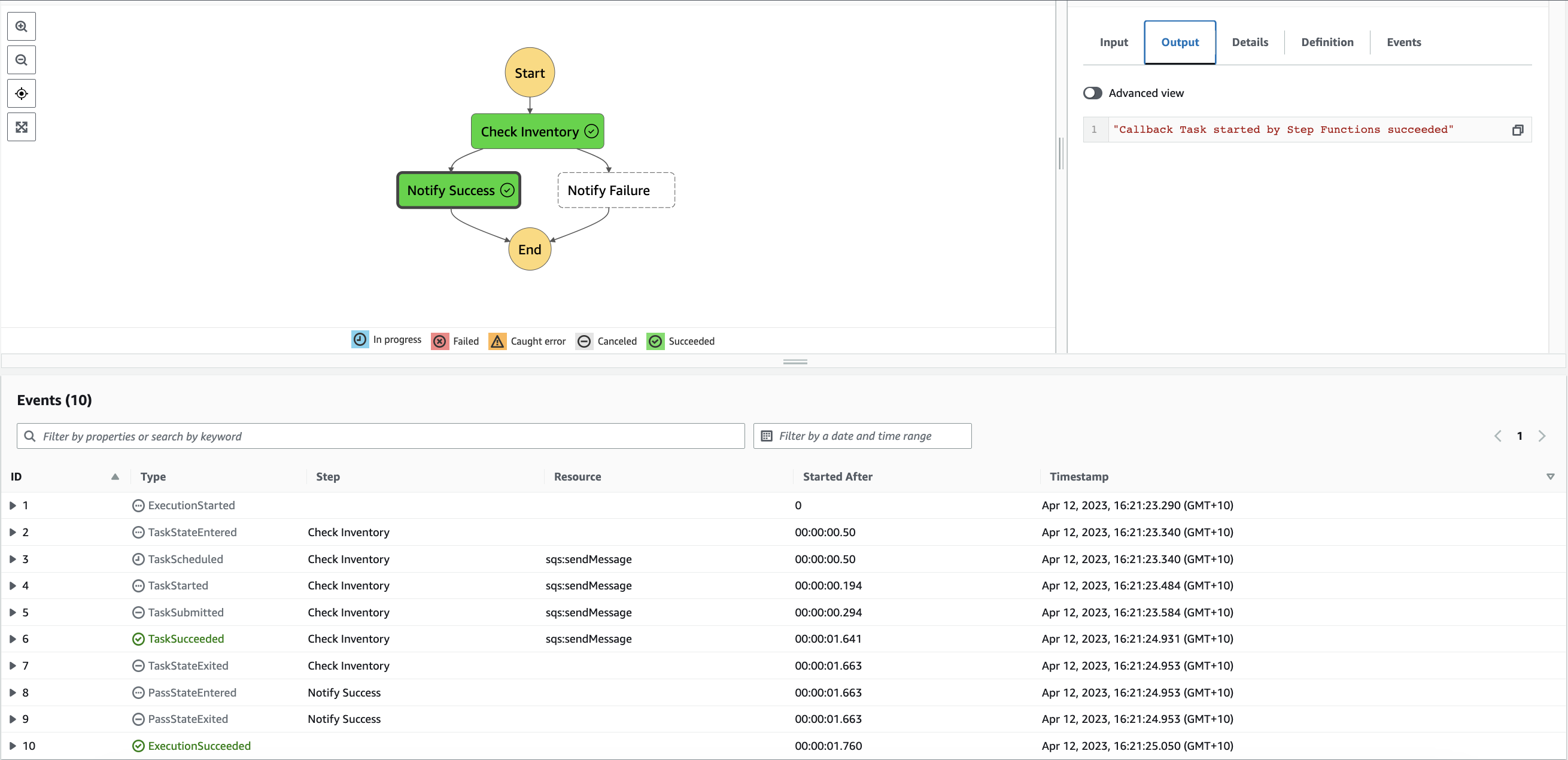The height and width of the screenshot is (760, 1568).
Task: Expand event row 5 TaskSubmitted
Action: 12,613
